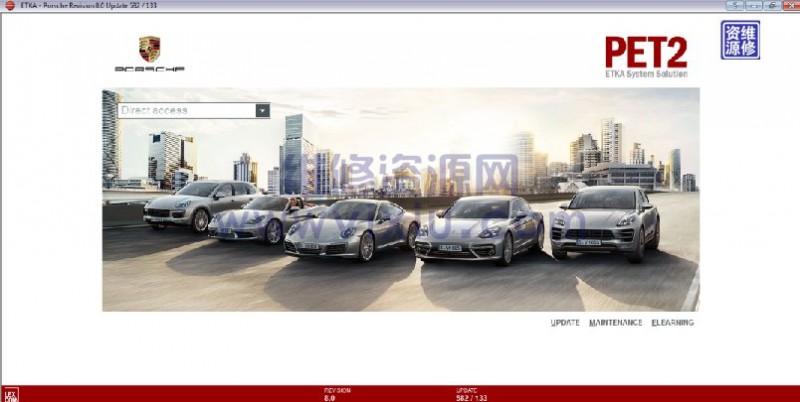Click the REVISION 8.0 status text
Image resolution: width=800 pixels, height=402 pixels.
click(x=337, y=394)
